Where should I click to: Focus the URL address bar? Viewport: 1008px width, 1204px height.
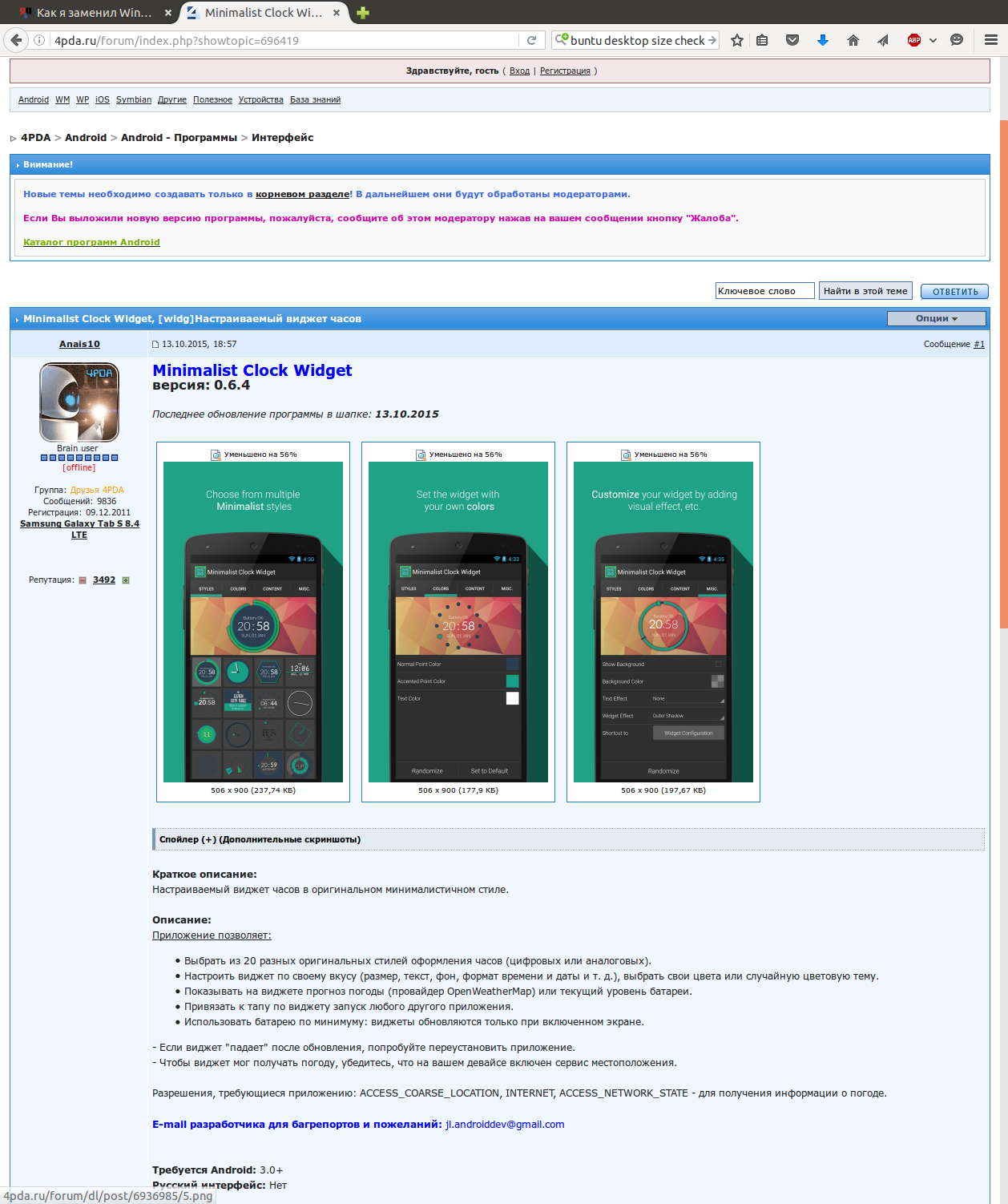coord(284,40)
